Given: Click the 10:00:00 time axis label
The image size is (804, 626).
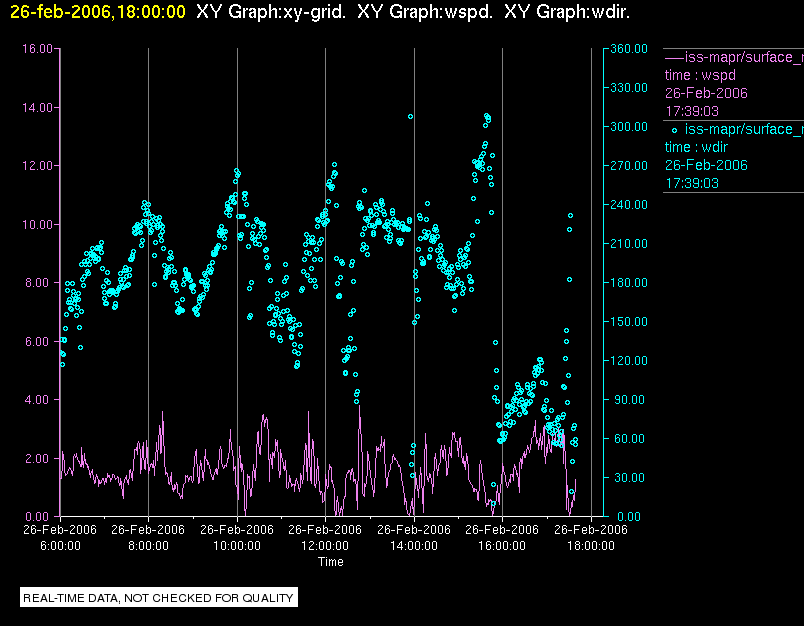Looking at the screenshot, I should pyautogui.click(x=237, y=546).
